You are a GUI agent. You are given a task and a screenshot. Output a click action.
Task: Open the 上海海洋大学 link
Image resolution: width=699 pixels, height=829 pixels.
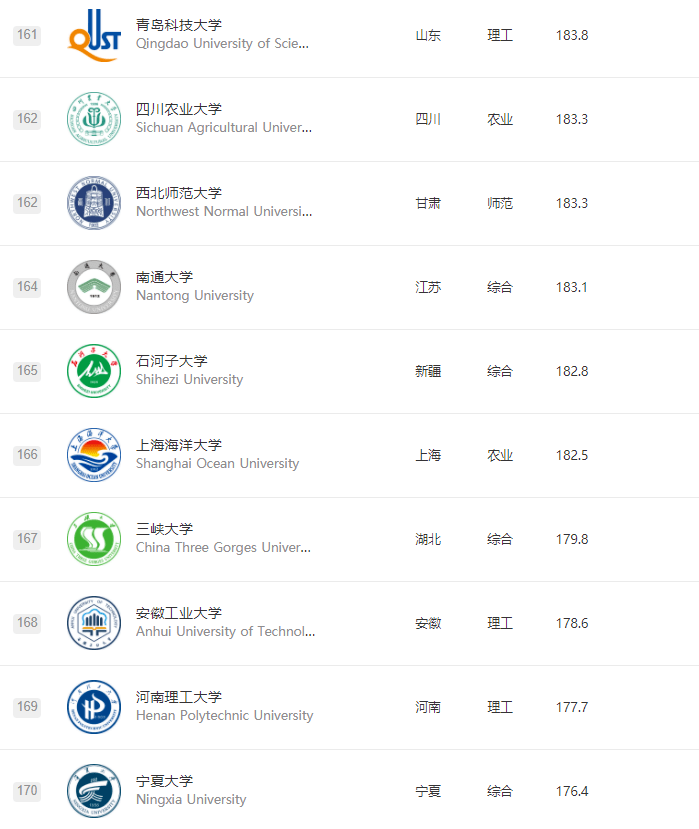point(179,445)
